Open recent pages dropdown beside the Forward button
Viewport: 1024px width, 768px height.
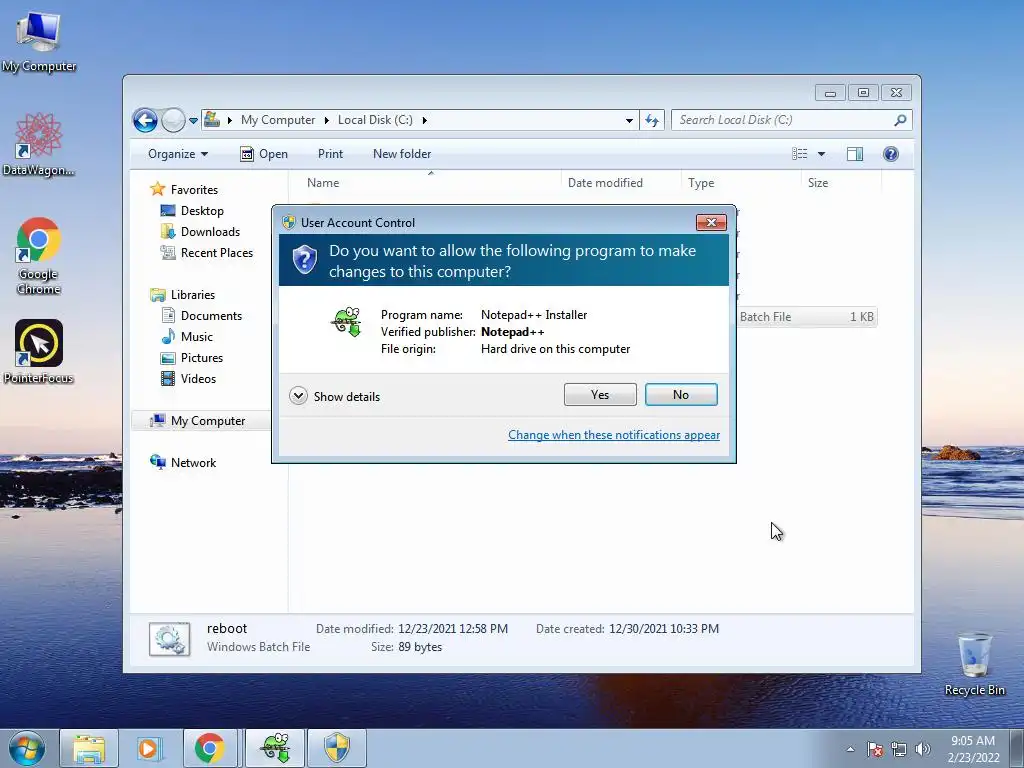[x=193, y=120]
